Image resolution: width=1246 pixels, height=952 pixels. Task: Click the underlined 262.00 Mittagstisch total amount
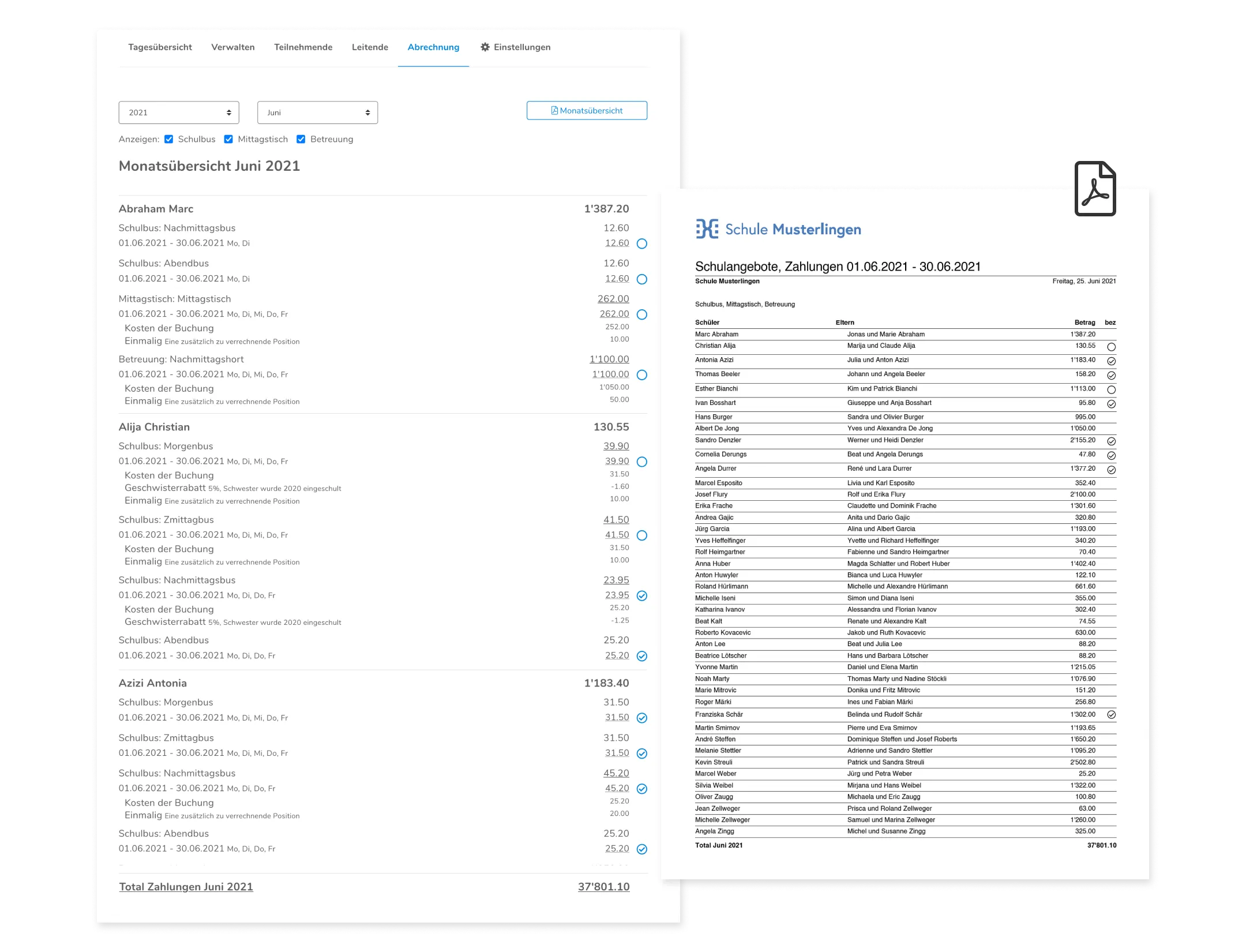[613, 299]
